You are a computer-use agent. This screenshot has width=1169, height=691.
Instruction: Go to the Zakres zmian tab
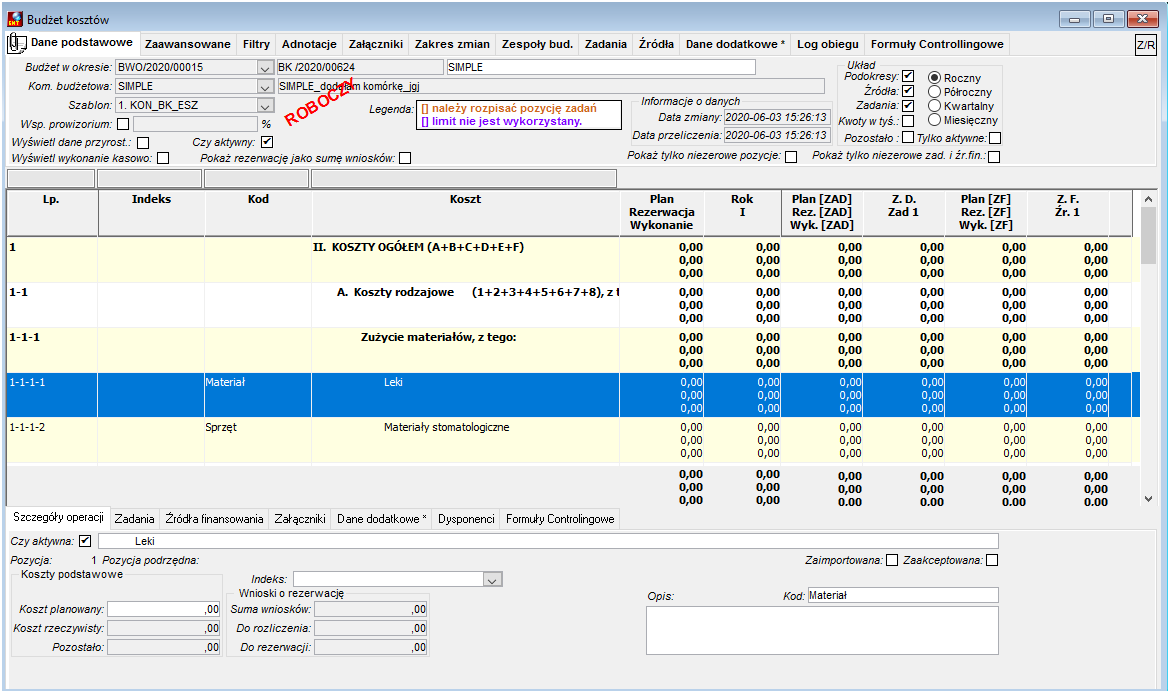452,44
